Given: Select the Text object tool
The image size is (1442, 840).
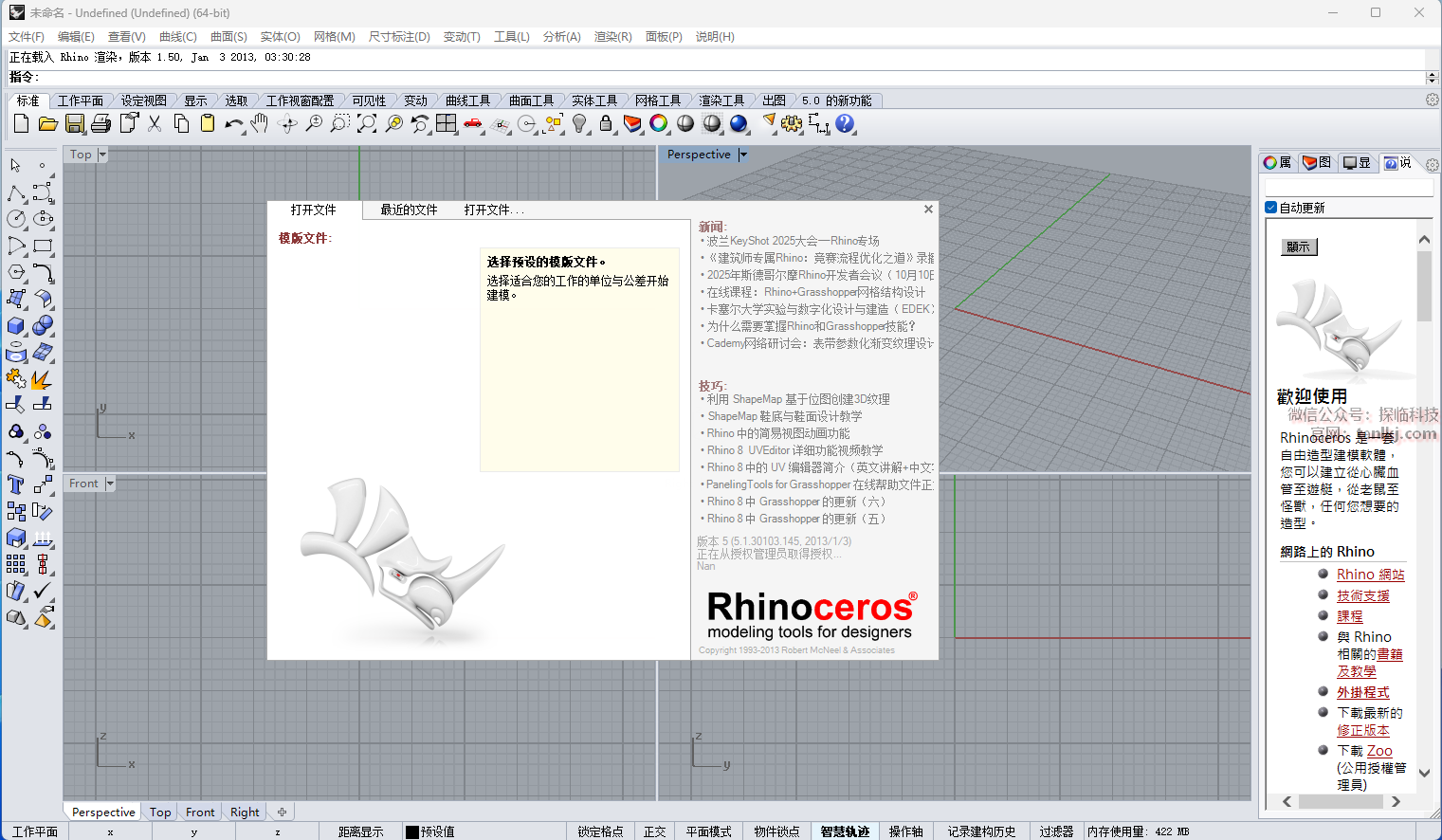Looking at the screenshot, I should [16, 484].
